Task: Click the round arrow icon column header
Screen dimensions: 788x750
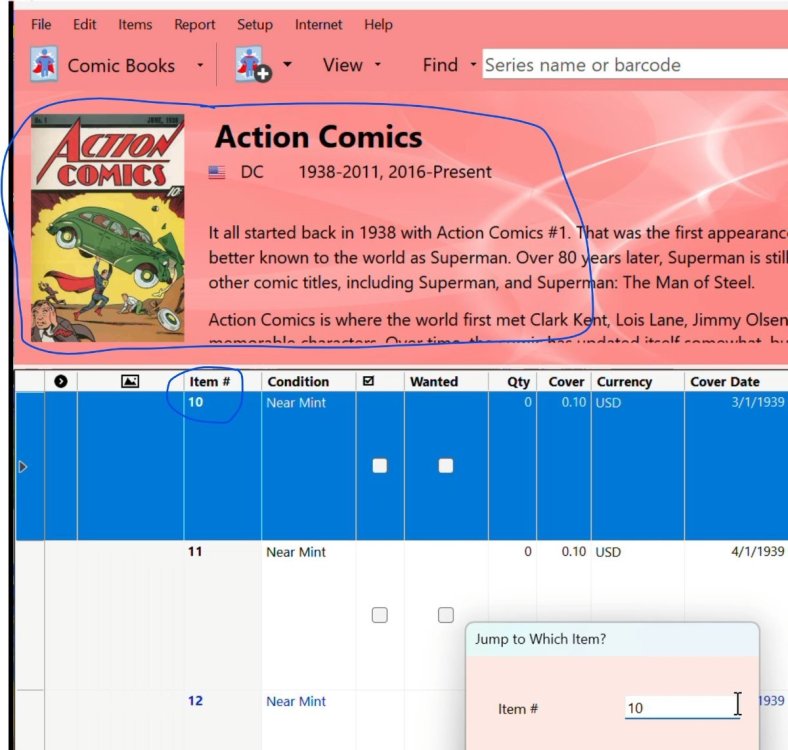Action: 60,381
